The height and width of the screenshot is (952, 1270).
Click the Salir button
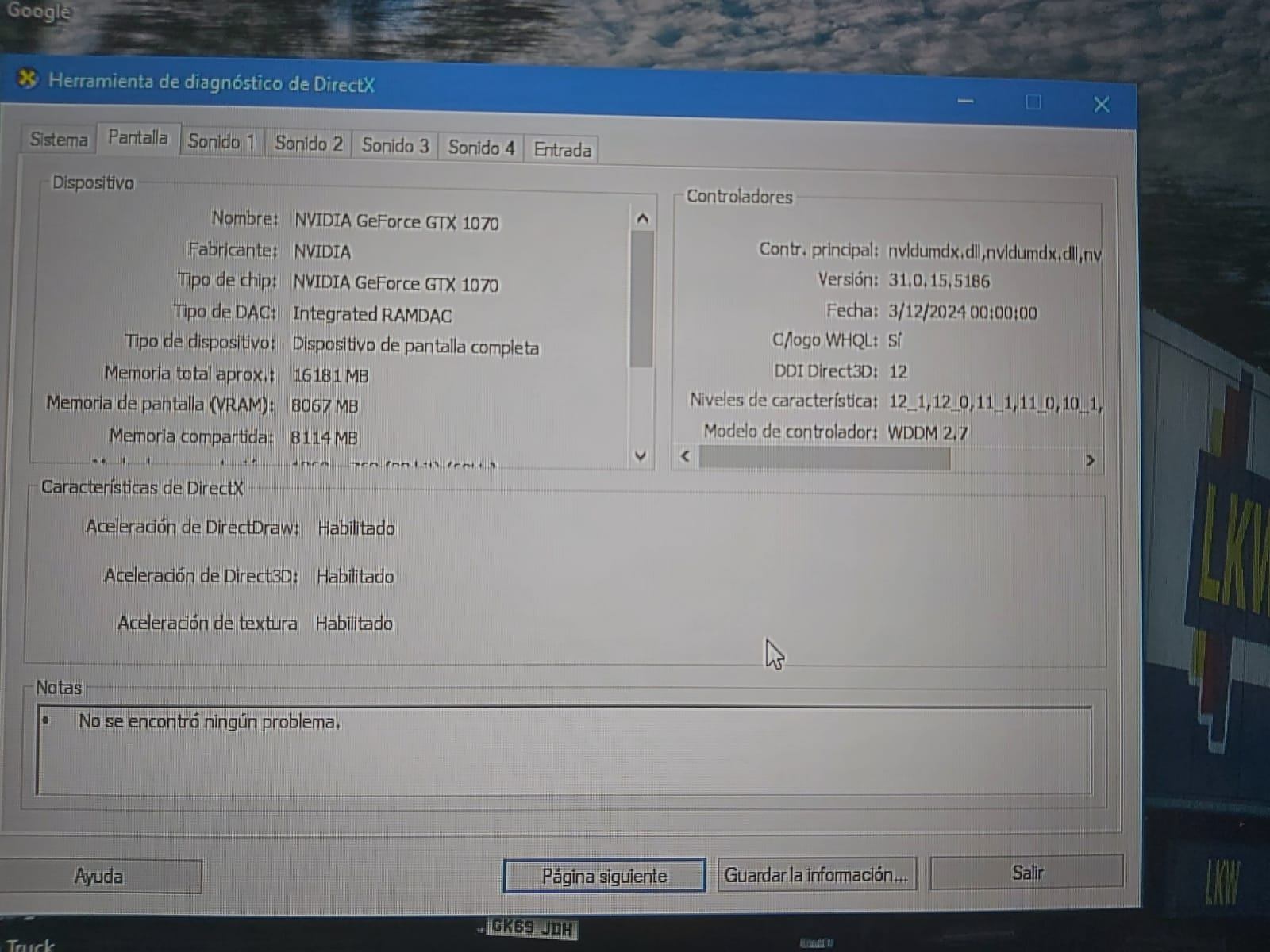[x=1027, y=873]
